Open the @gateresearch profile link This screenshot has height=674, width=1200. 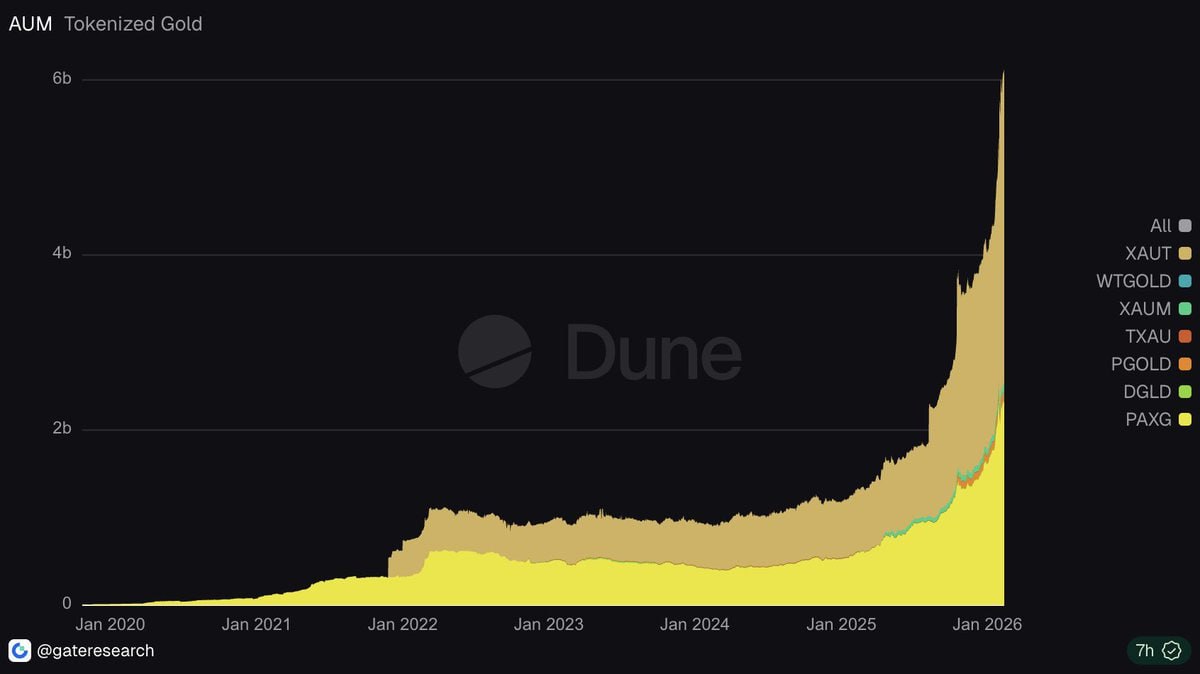click(96, 651)
